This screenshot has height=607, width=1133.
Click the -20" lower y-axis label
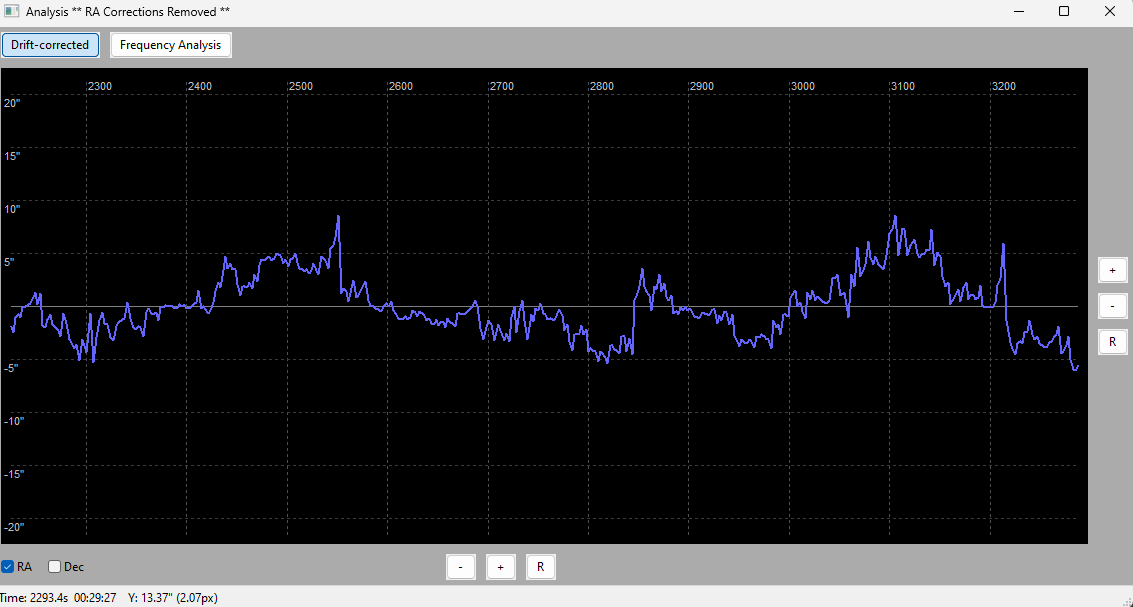point(13,527)
